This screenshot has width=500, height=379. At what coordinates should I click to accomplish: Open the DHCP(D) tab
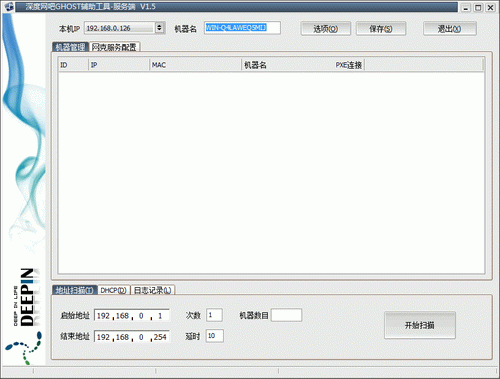click(x=114, y=290)
